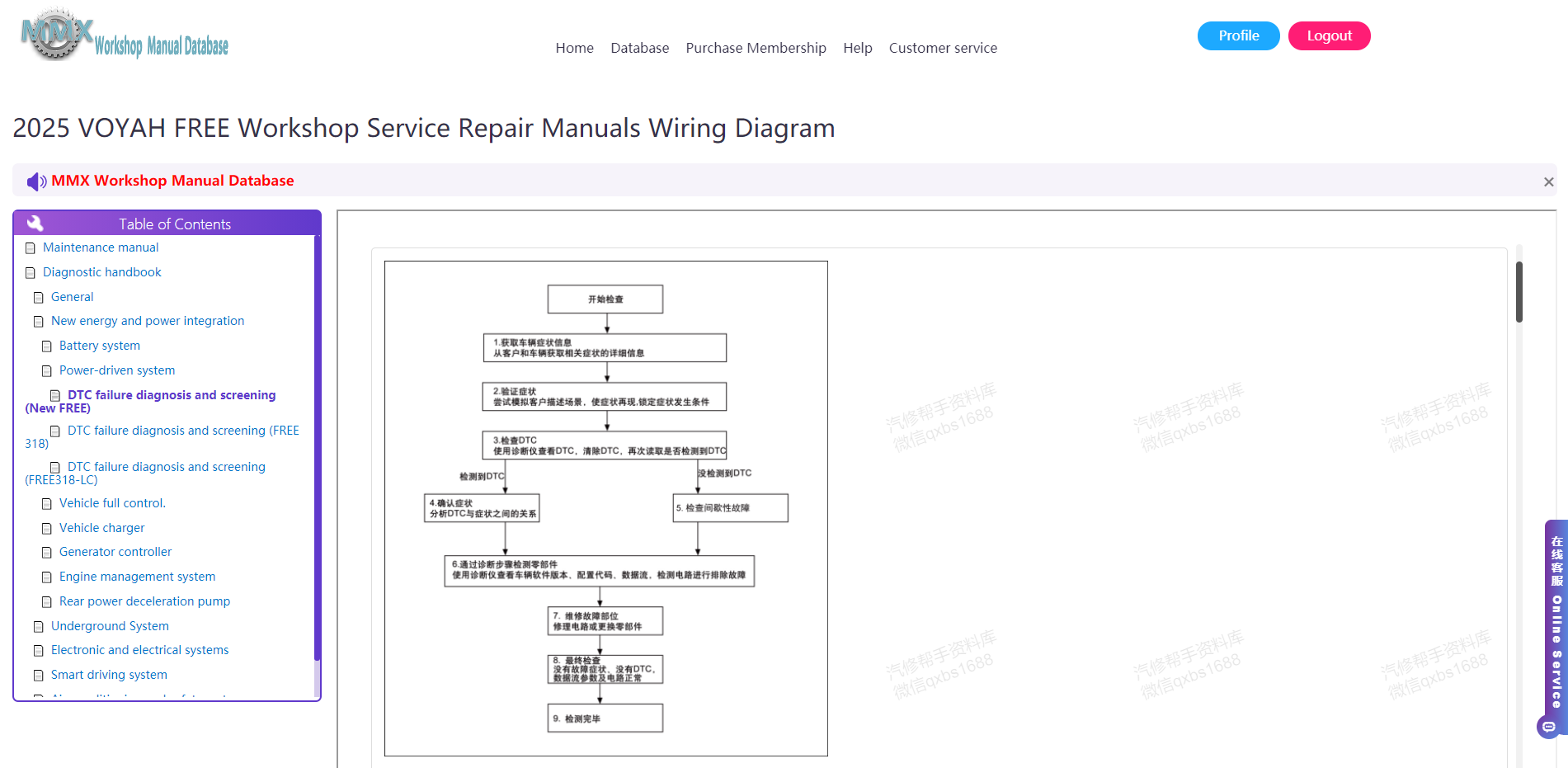Click the speaker announcement icon
Screen dimensions: 1568x768
(36, 181)
